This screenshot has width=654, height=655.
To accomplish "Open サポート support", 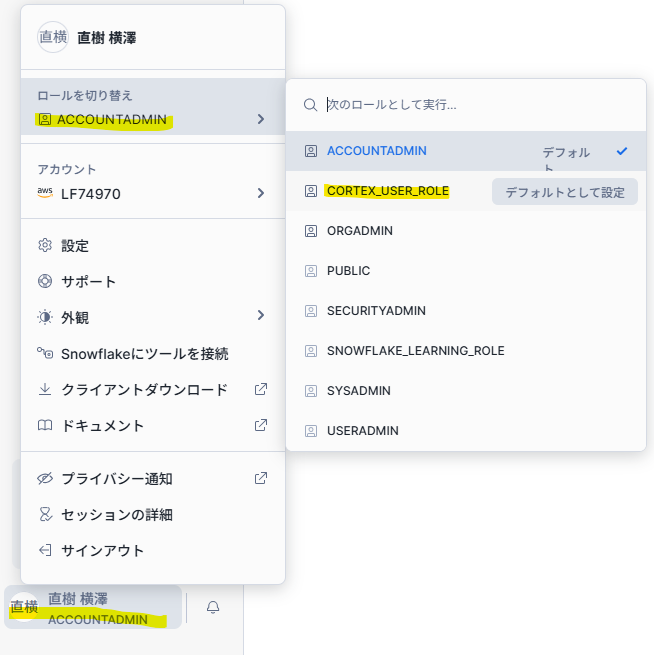I will tap(153, 281).
